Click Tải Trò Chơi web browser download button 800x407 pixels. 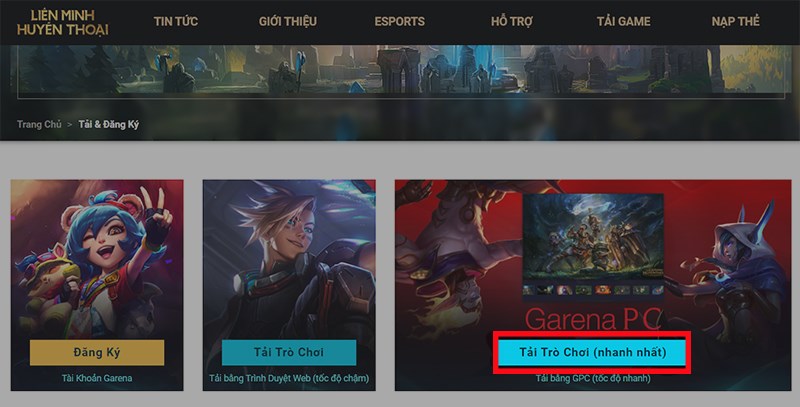coord(289,352)
